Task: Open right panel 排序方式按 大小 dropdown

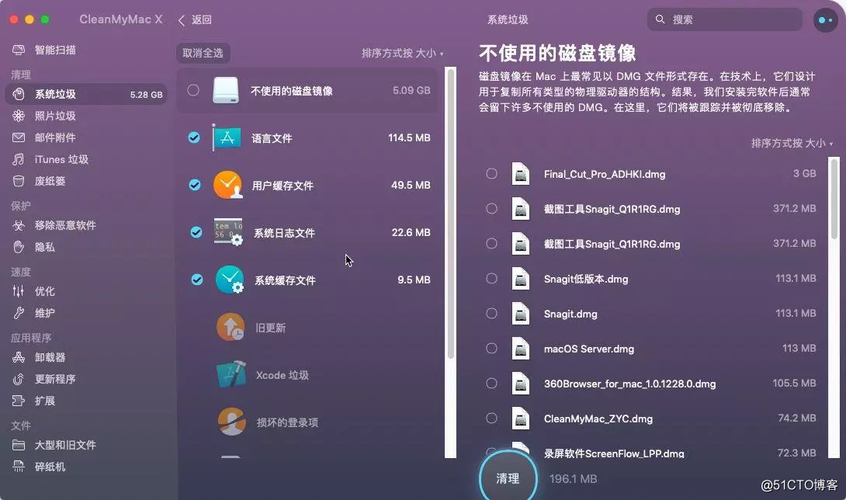Action: pos(792,143)
